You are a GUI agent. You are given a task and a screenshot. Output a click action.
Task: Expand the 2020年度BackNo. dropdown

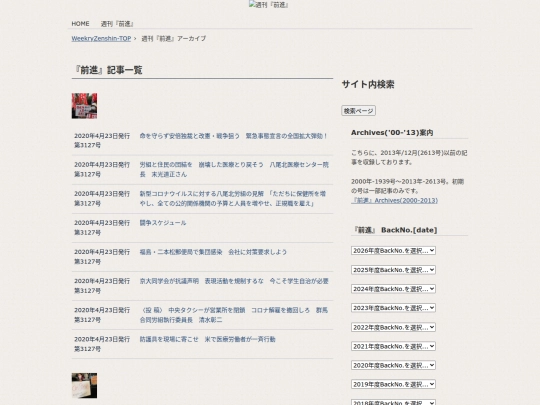pos(393,365)
